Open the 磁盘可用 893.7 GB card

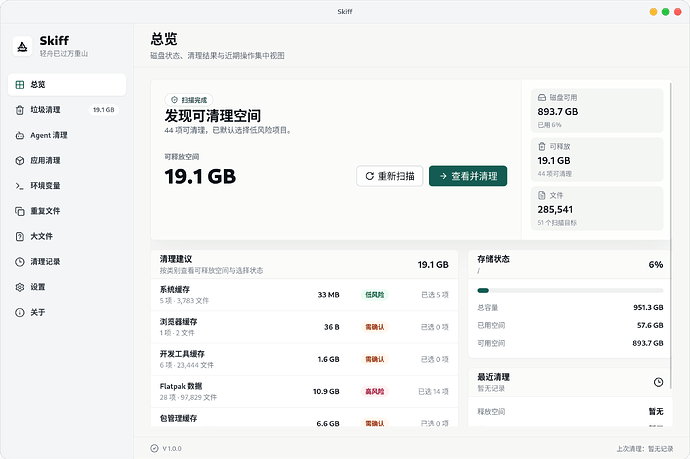597,110
